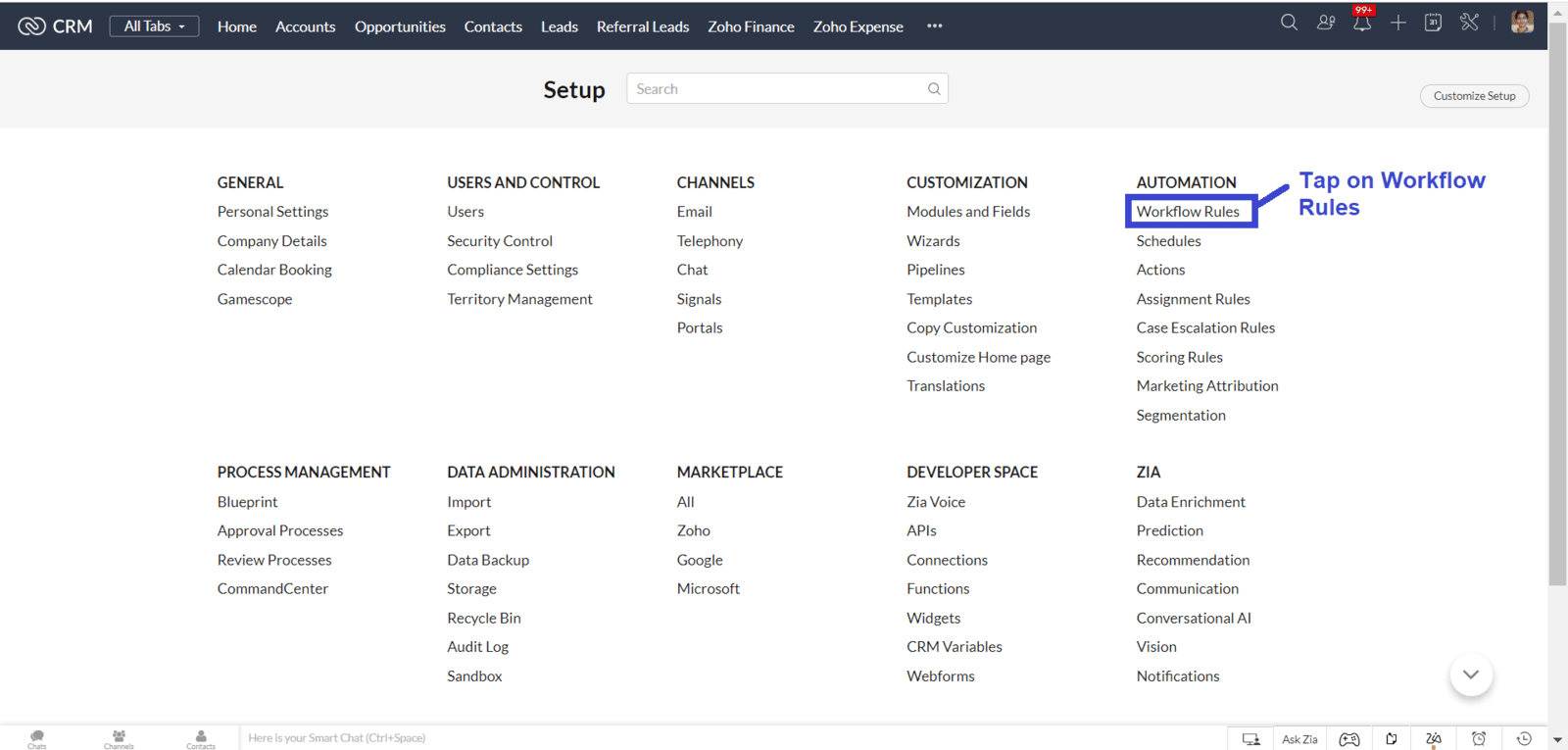The width and height of the screenshot is (1568, 750).
Task: Open the Zia handwriting icon in footer
Action: point(1434,739)
